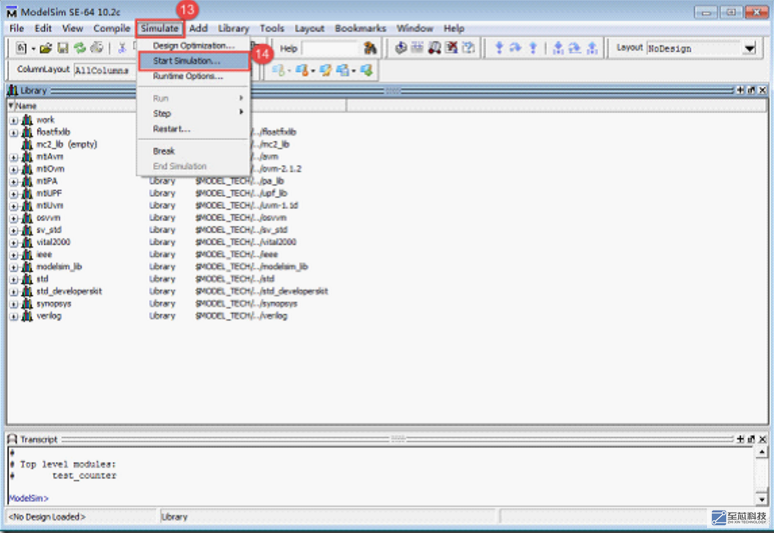Expand the std_developerskit library node
This screenshot has height=533, width=774.
[14, 292]
